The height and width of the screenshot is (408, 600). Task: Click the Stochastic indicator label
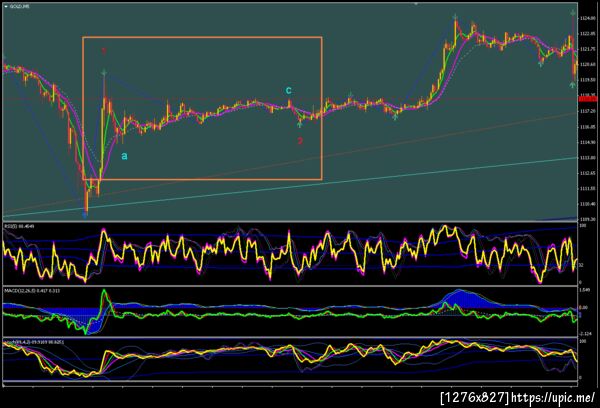coord(34,341)
